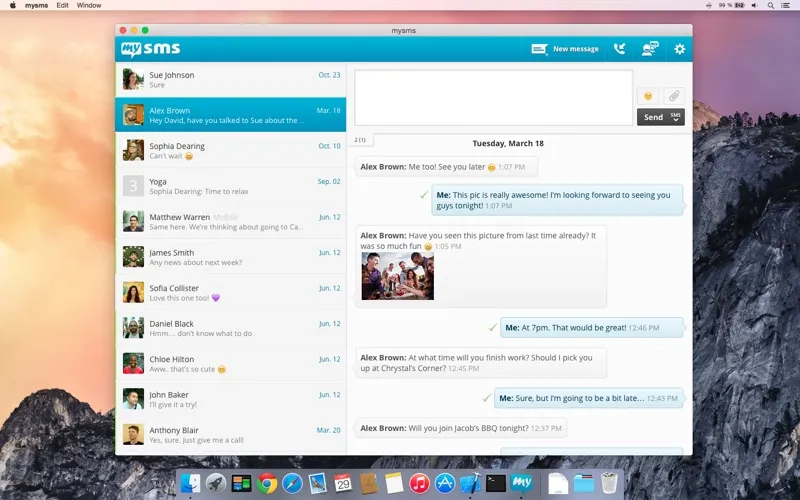Viewport: 800px width, 500px height.
Task: Open Sue Johnson conversation
Action: 231,80
